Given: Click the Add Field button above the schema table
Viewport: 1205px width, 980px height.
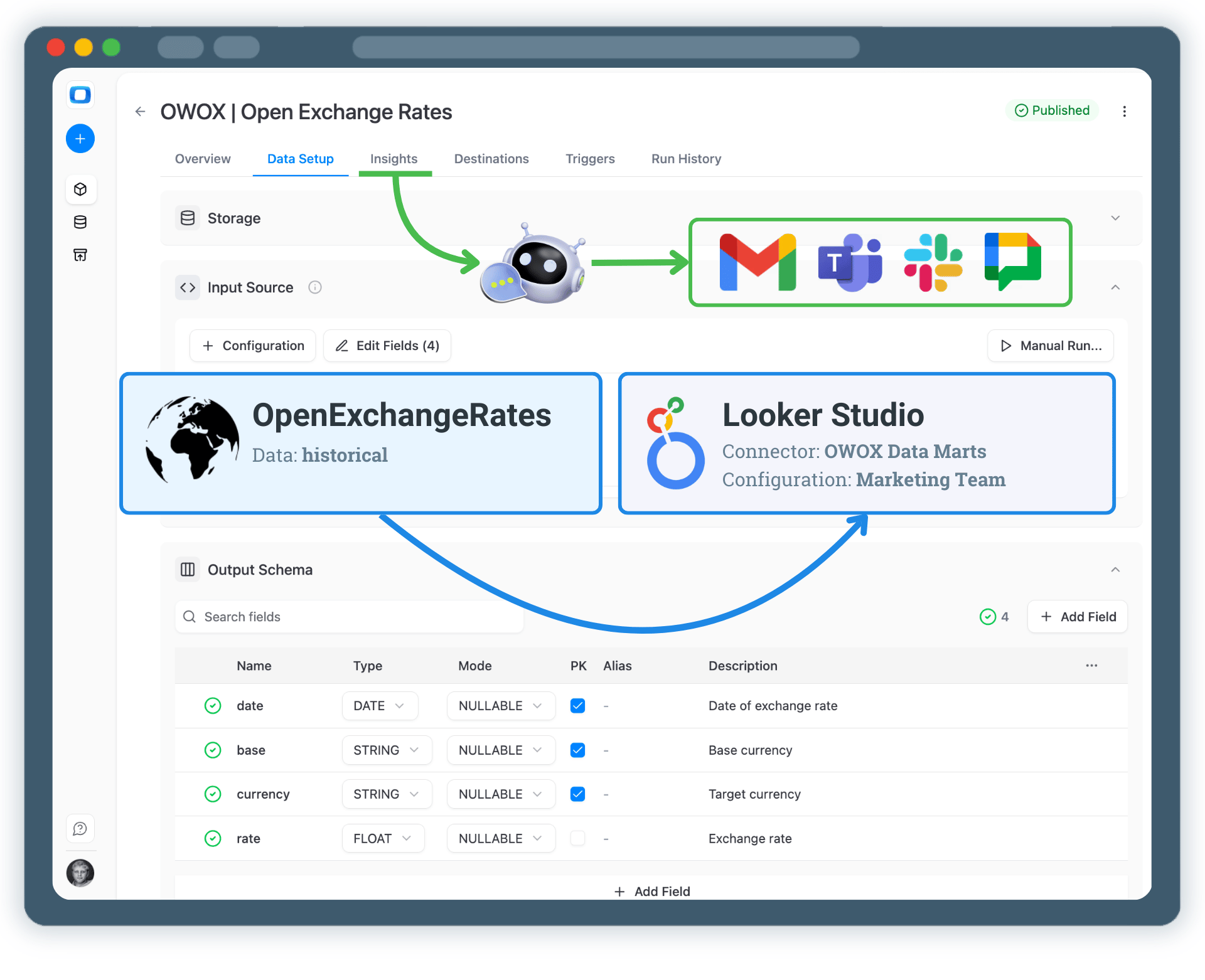Looking at the screenshot, I should pyautogui.click(x=1077, y=617).
